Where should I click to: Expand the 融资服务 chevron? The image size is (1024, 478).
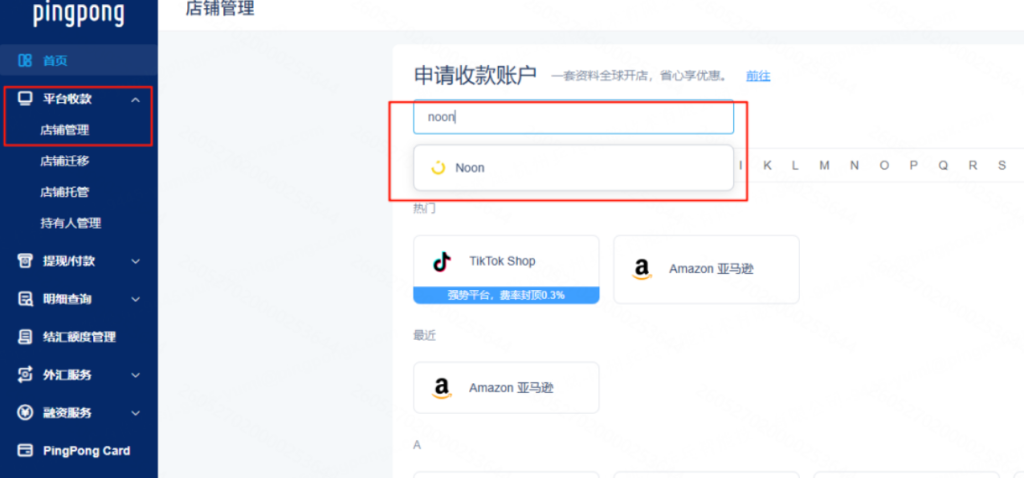coord(136,413)
